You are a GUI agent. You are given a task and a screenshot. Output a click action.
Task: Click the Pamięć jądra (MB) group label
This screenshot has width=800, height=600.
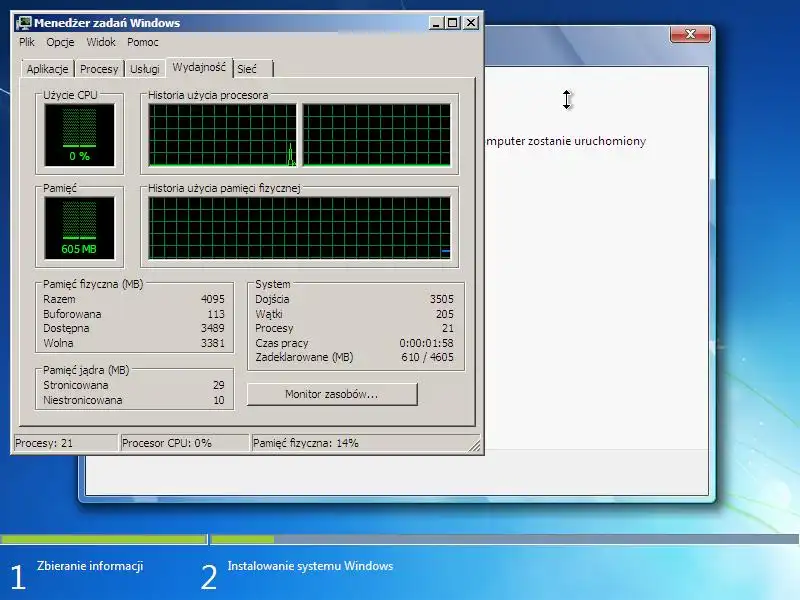click(x=86, y=370)
